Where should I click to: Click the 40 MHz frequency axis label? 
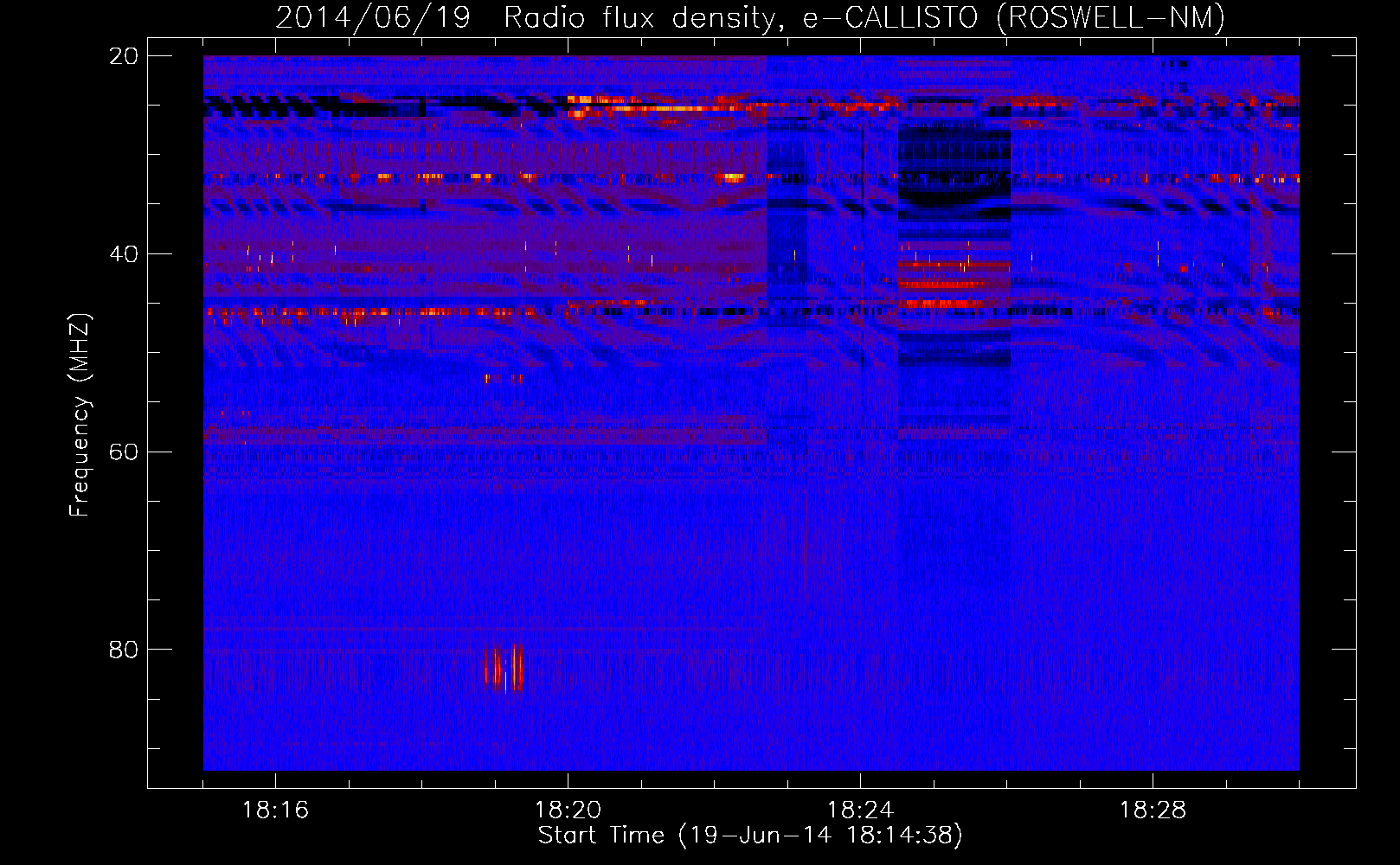coord(123,254)
